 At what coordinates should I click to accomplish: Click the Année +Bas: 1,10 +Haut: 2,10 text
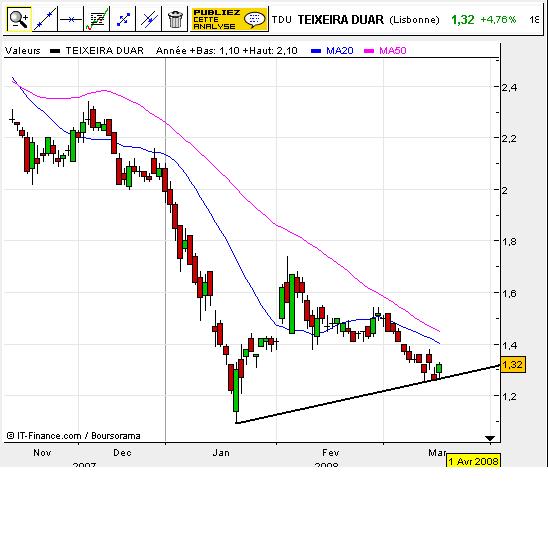pyautogui.click(x=226, y=51)
